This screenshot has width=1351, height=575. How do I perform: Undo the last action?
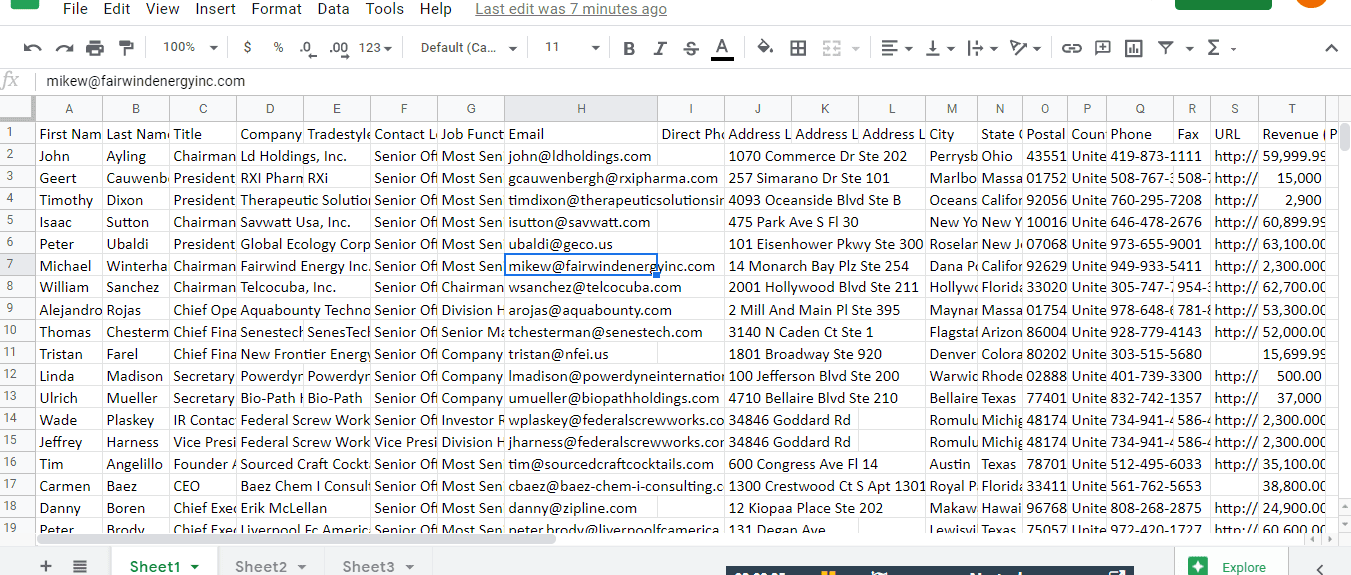[33, 48]
